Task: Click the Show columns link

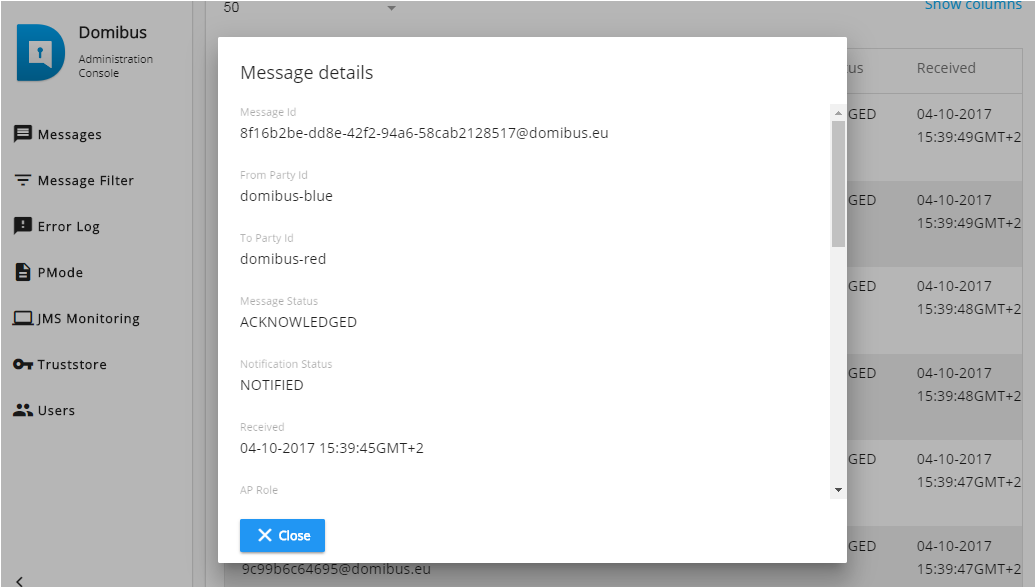Action: point(972,6)
